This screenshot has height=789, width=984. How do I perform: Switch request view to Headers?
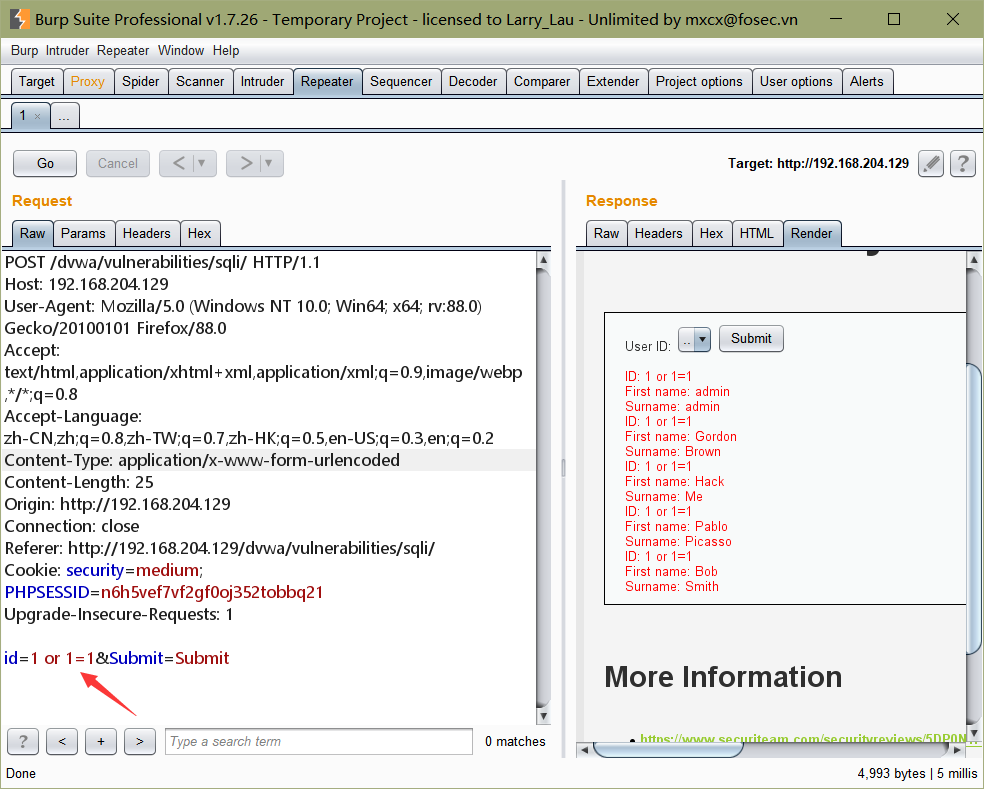[147, 233]
